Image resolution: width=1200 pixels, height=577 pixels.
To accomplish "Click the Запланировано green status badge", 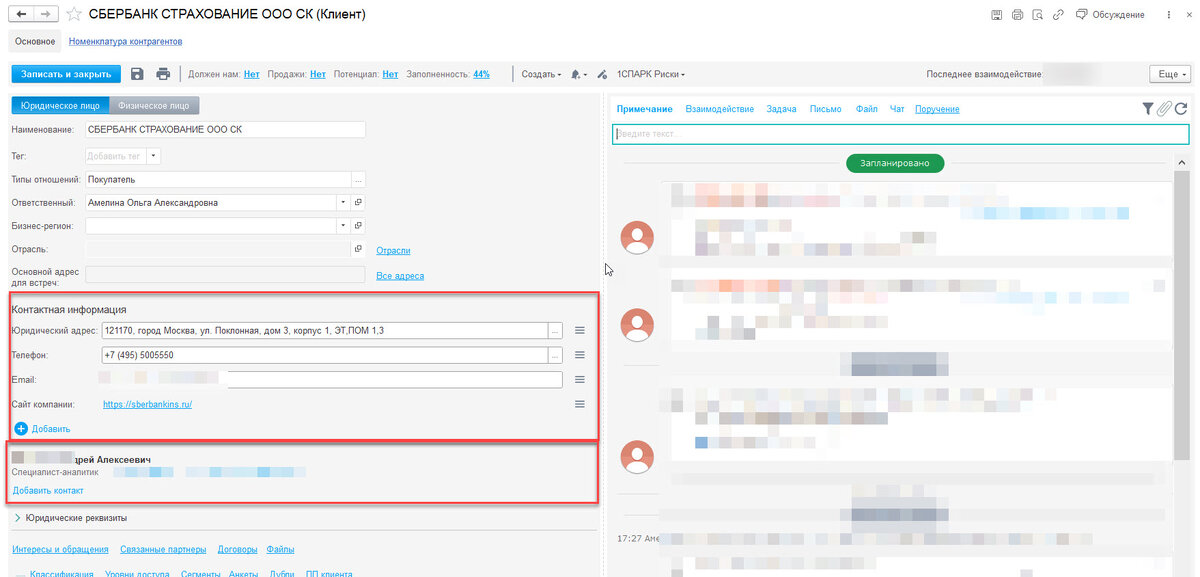I will (895, 163).
